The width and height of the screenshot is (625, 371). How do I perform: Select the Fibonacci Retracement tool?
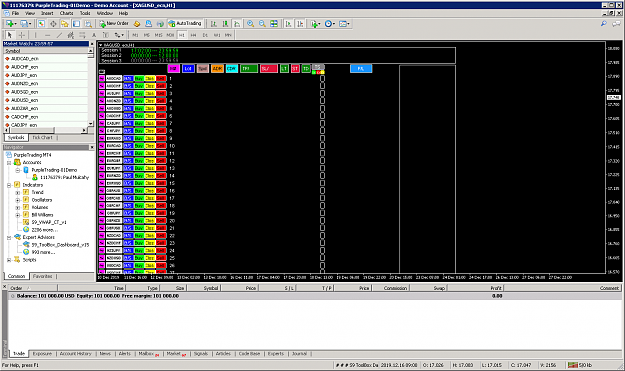coord(83,35)
